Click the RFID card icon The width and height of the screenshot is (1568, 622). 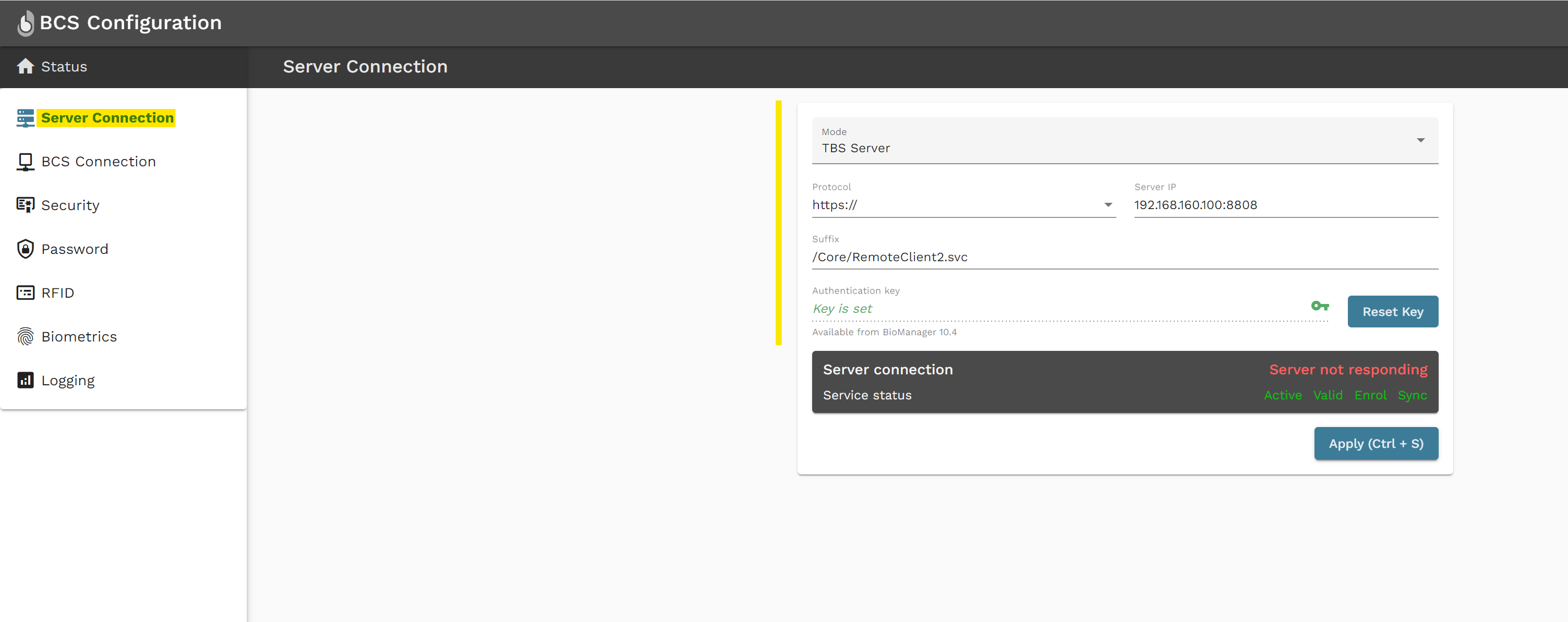click(26, 292)
